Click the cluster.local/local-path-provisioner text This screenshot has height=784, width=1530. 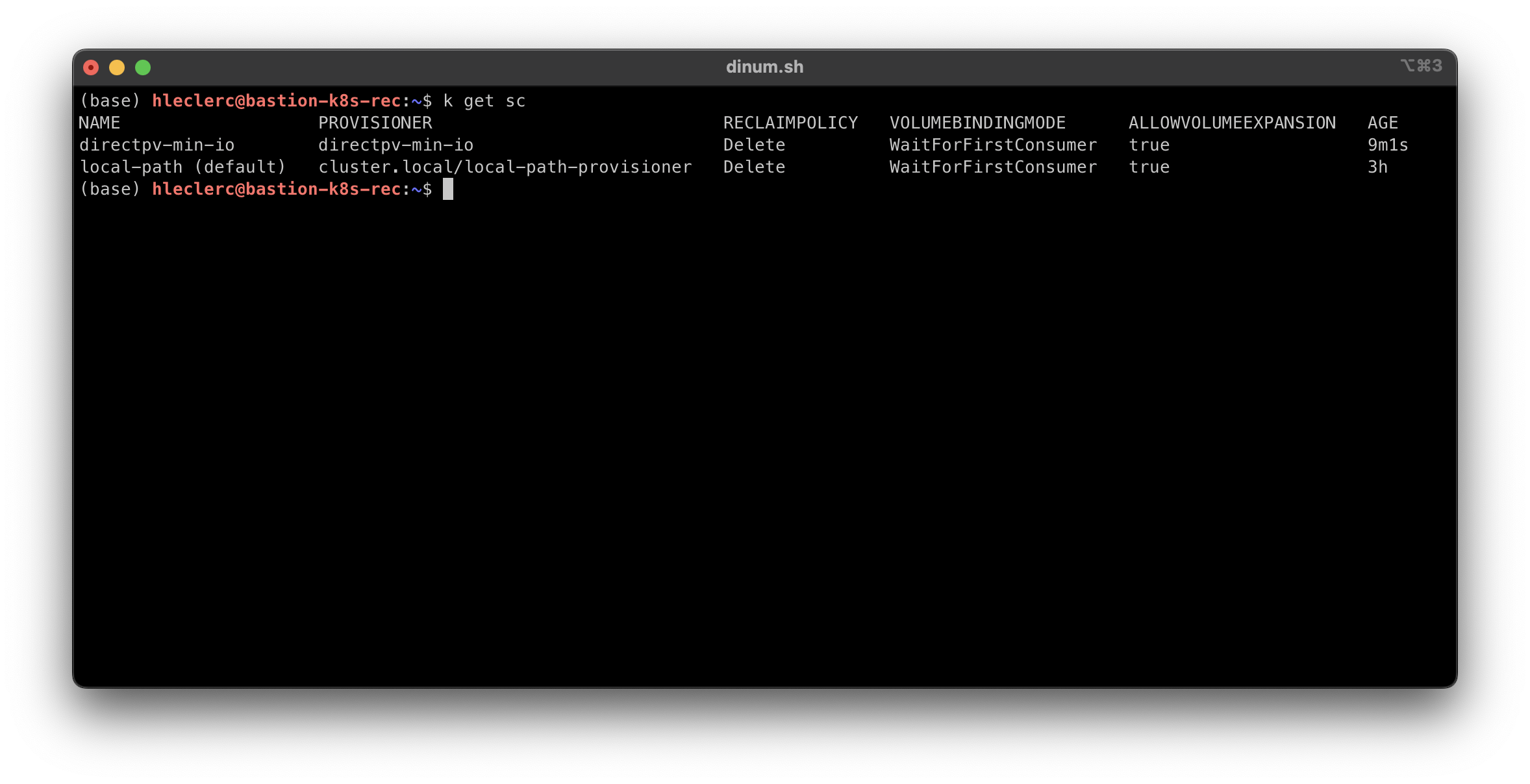coord(505,167)
